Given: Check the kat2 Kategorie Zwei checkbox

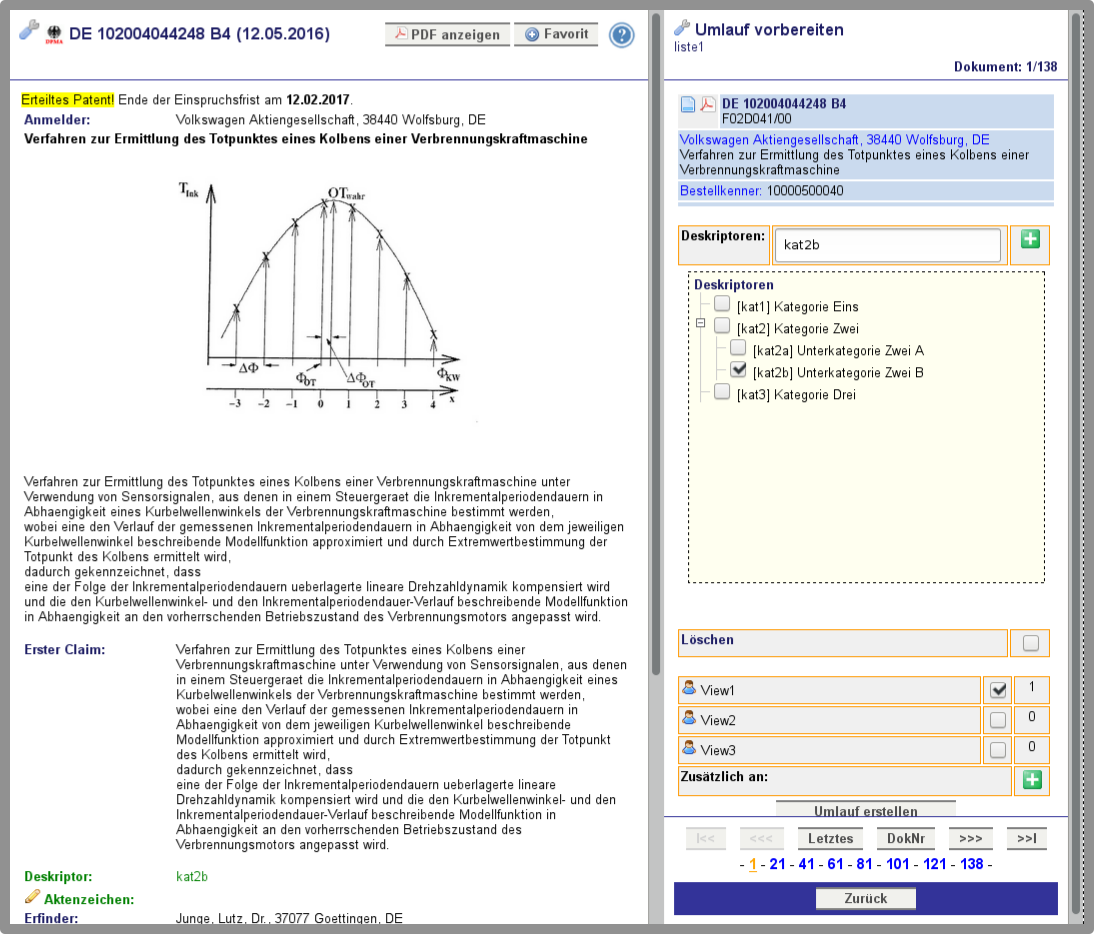Looking at the screenshot, I should click(722, 326).
